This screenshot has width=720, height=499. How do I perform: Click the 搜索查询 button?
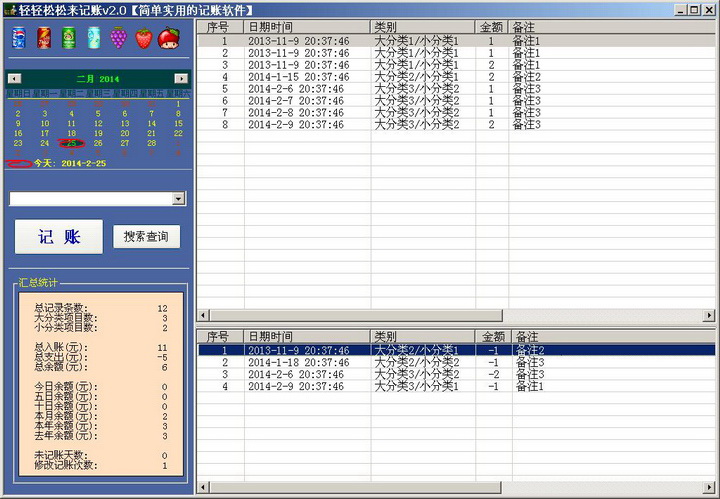point(146,236)
